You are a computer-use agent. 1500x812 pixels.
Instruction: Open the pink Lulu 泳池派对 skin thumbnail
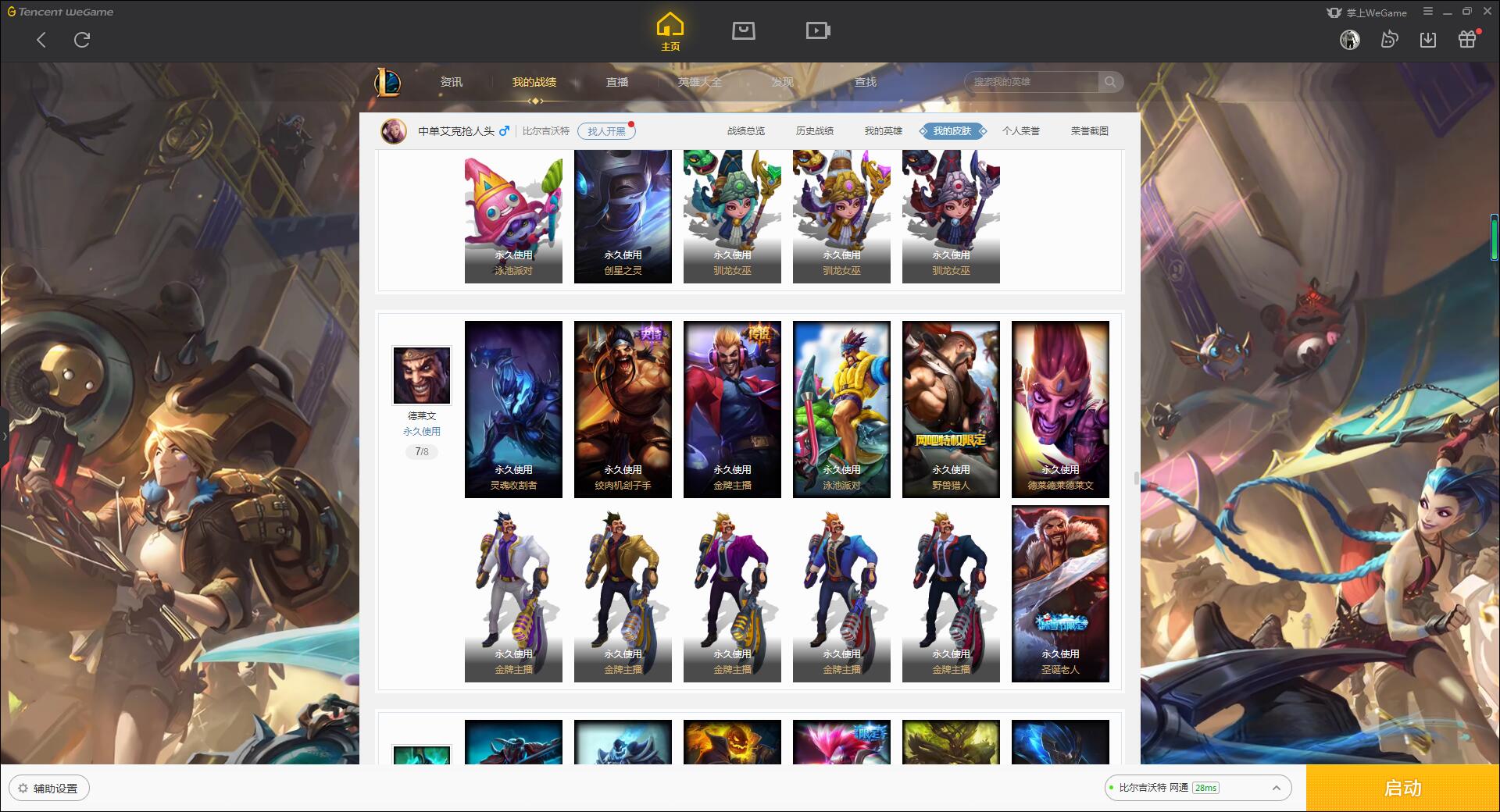point(513,216)
